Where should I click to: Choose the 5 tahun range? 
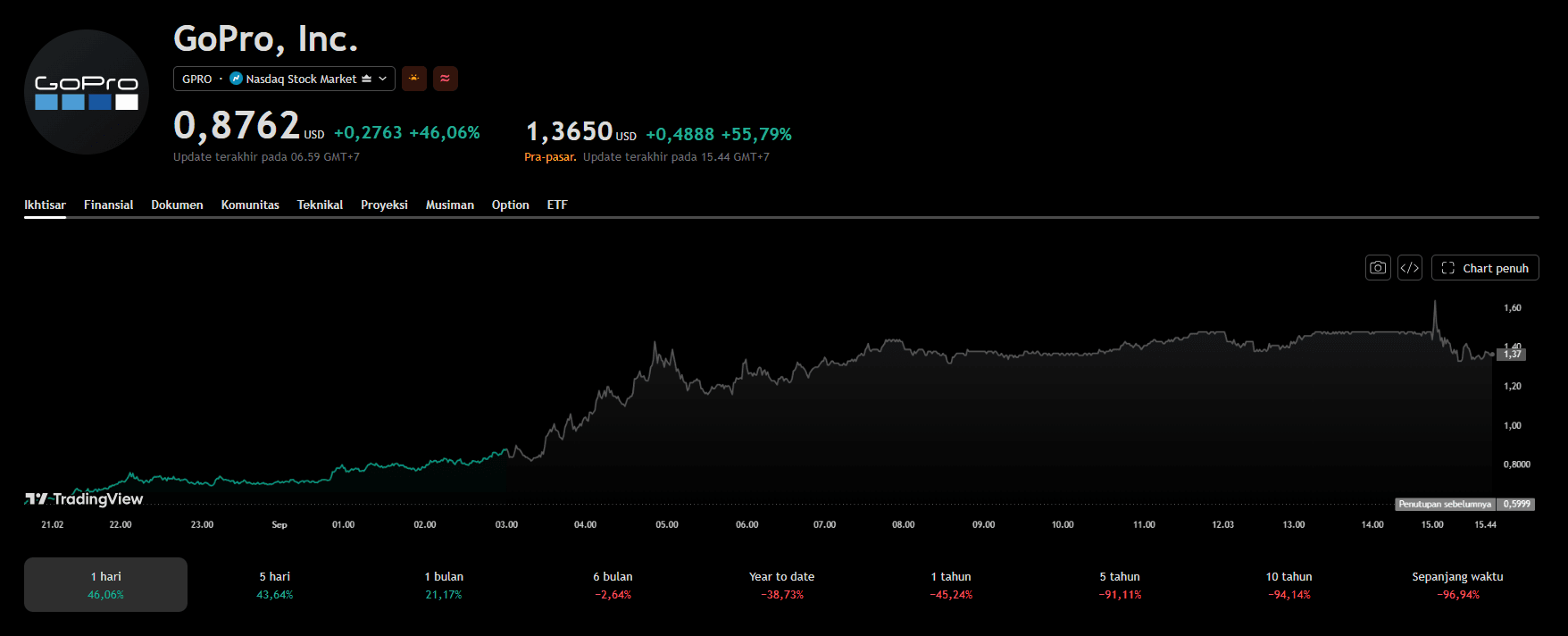[1120, 584]
